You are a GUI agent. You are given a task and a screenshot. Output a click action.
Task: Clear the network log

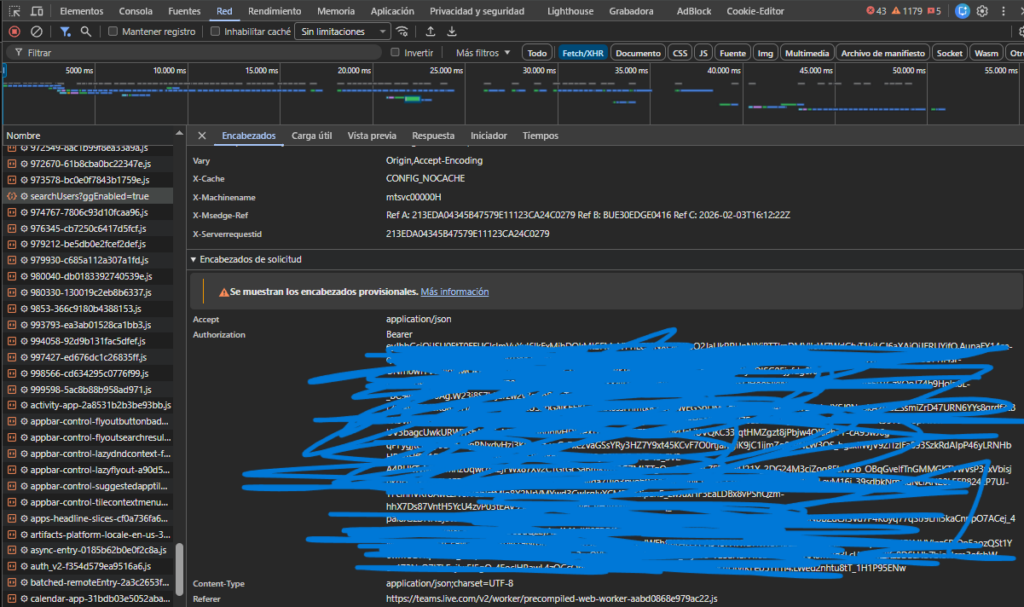[x=37, y=31]
